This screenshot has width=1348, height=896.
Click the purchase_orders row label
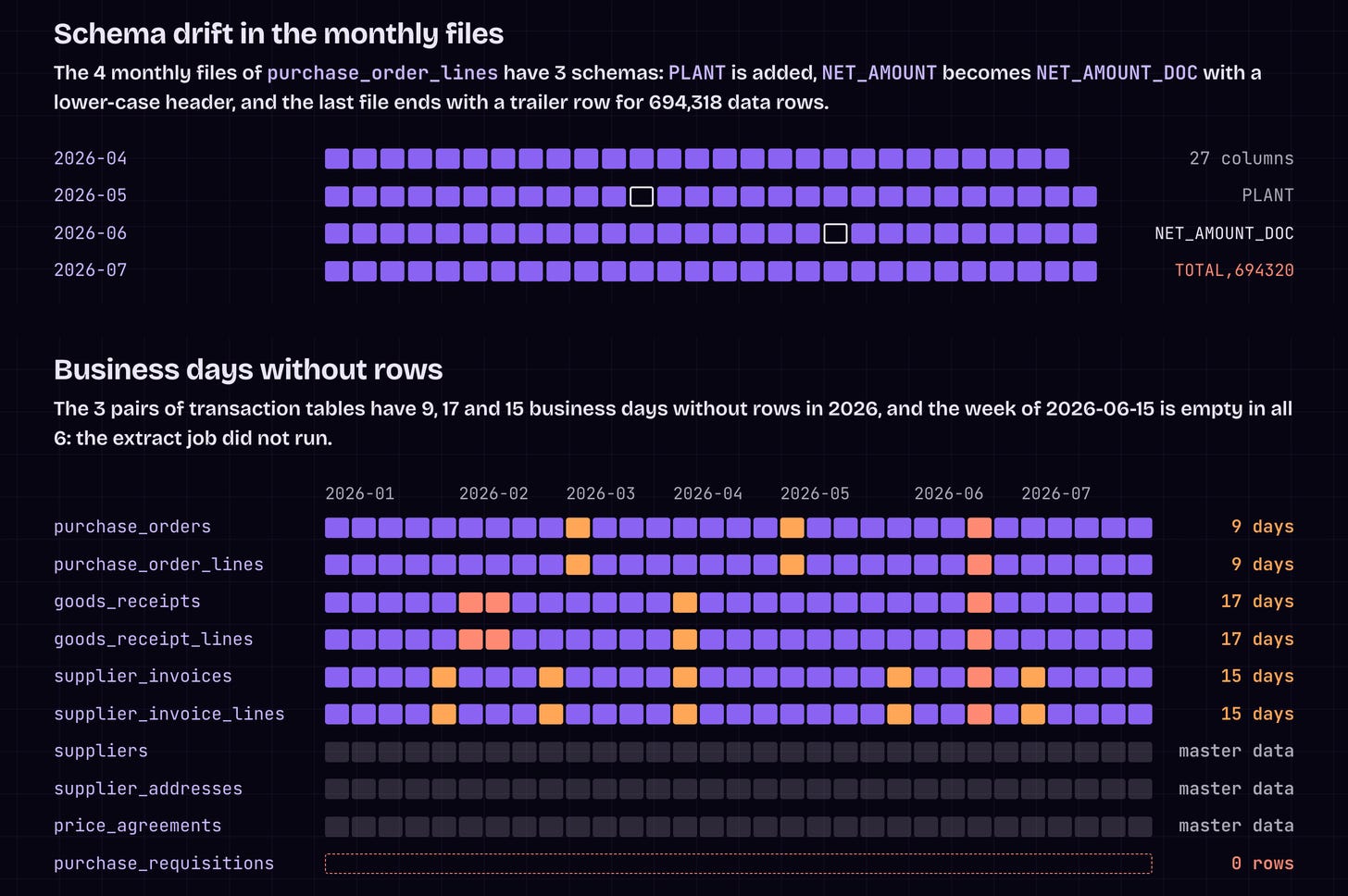coord(132,527)
